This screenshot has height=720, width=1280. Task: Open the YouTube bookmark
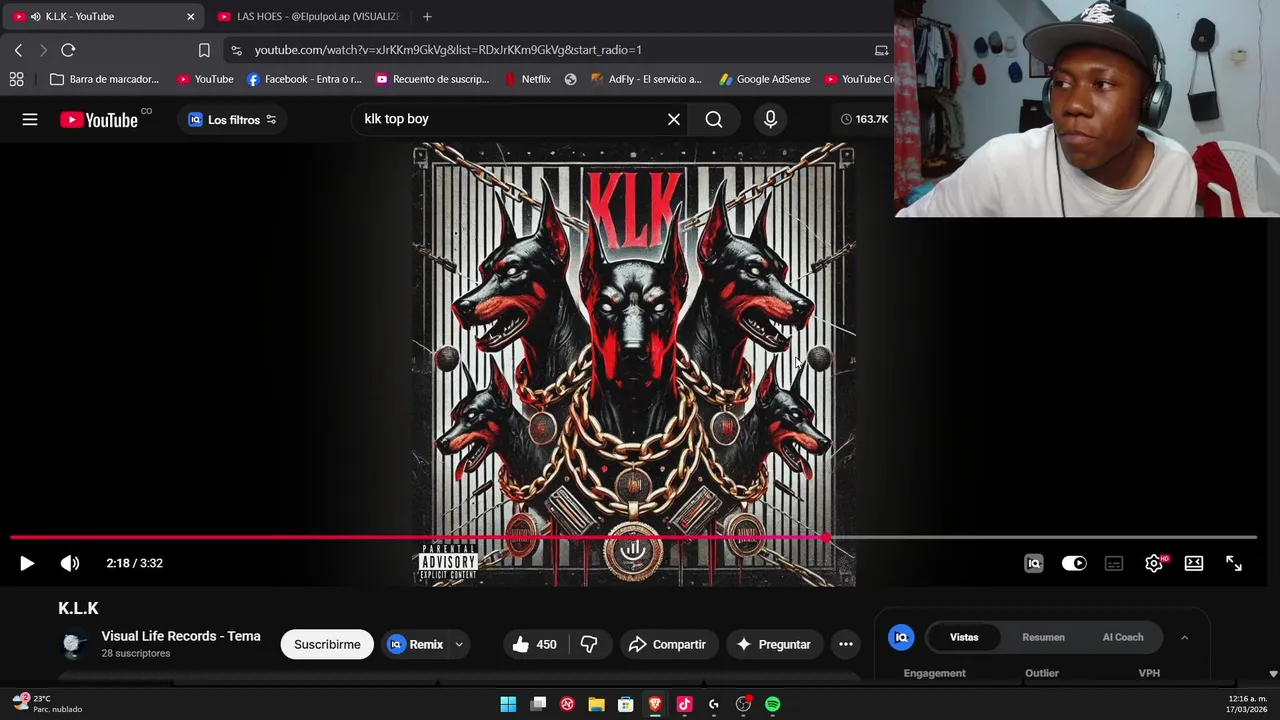(x=205, y=79)
